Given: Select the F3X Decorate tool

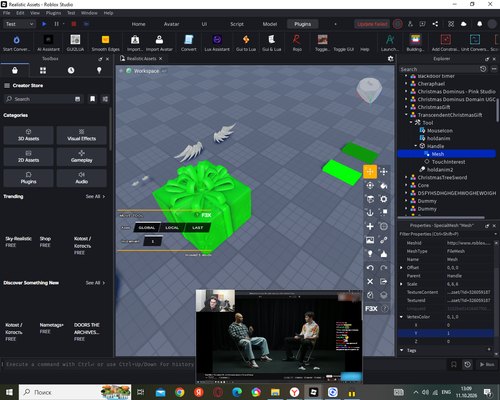Looking at the screenshot, I should 384,254.
